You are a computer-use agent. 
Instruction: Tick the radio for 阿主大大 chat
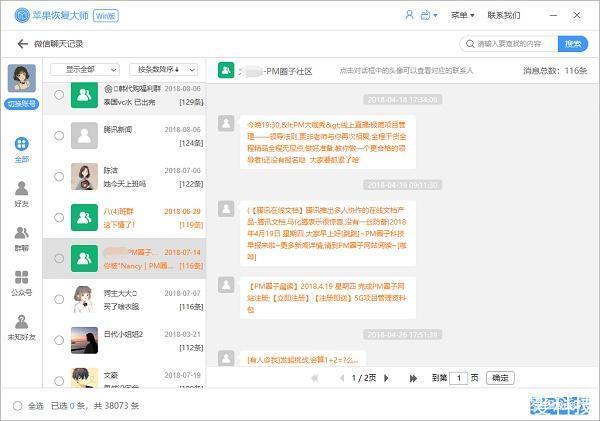click(59, 299)
